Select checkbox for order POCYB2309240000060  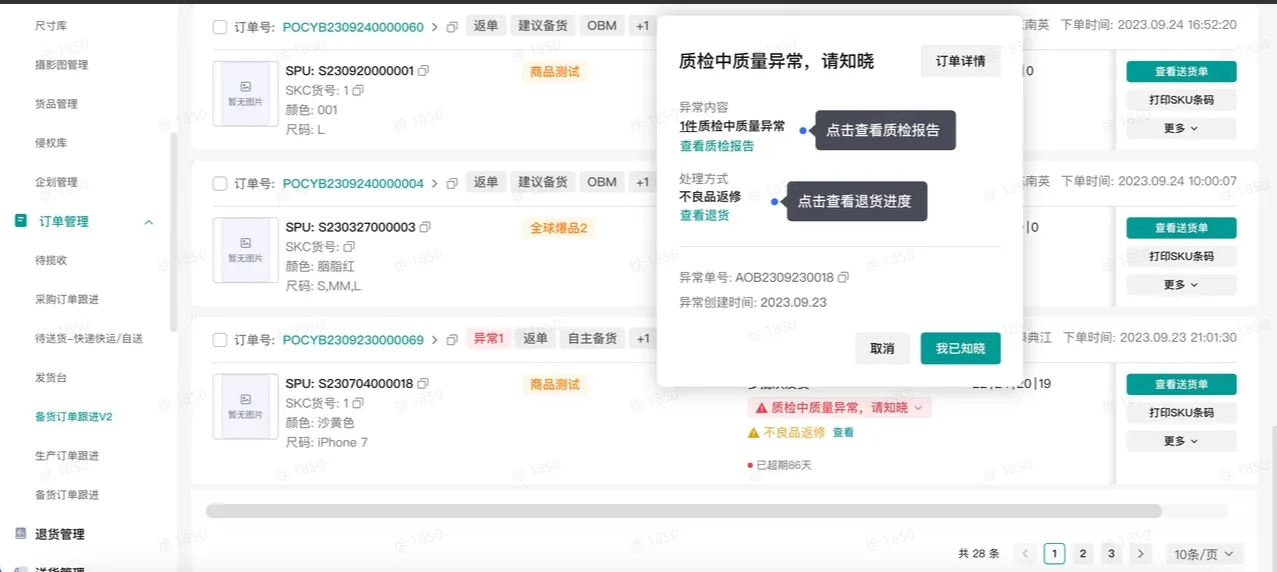tap(220, 27)
